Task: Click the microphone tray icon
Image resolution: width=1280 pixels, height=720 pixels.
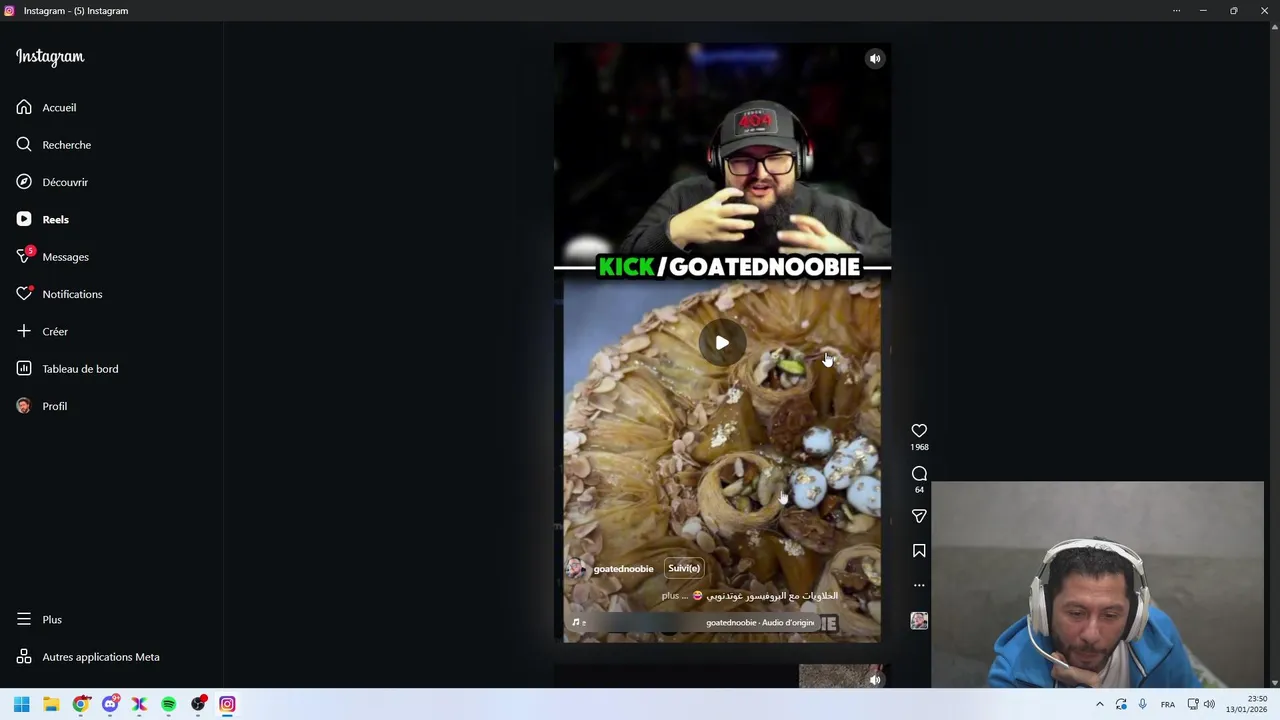Action: pyautogui.click(x=1142, y=704)
